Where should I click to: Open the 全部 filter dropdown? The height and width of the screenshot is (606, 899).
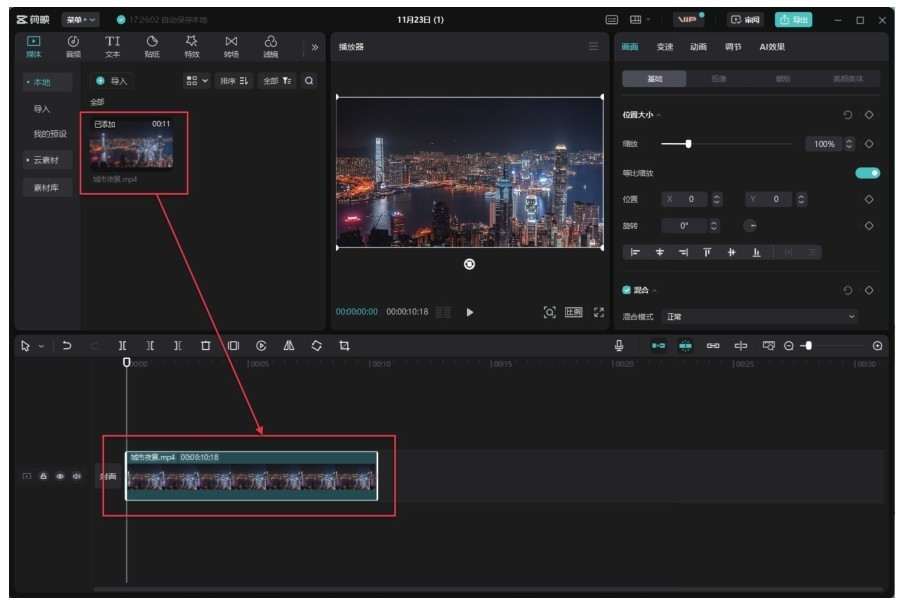(277, 81)
